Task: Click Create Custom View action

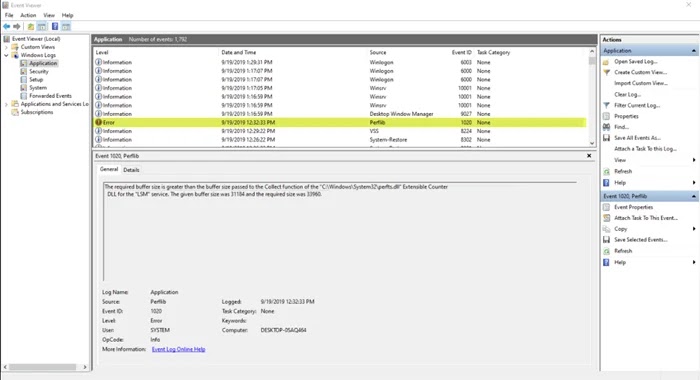Action: point(640,72)
